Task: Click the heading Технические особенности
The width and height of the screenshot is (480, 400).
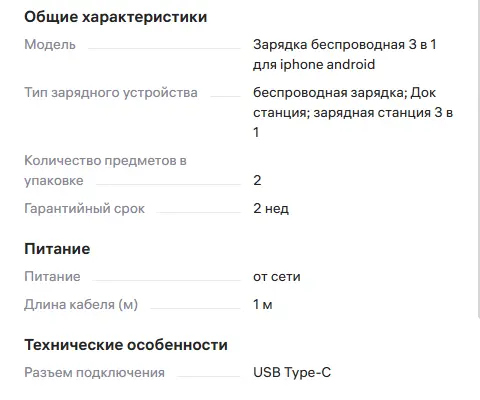Action: point(126,345)
